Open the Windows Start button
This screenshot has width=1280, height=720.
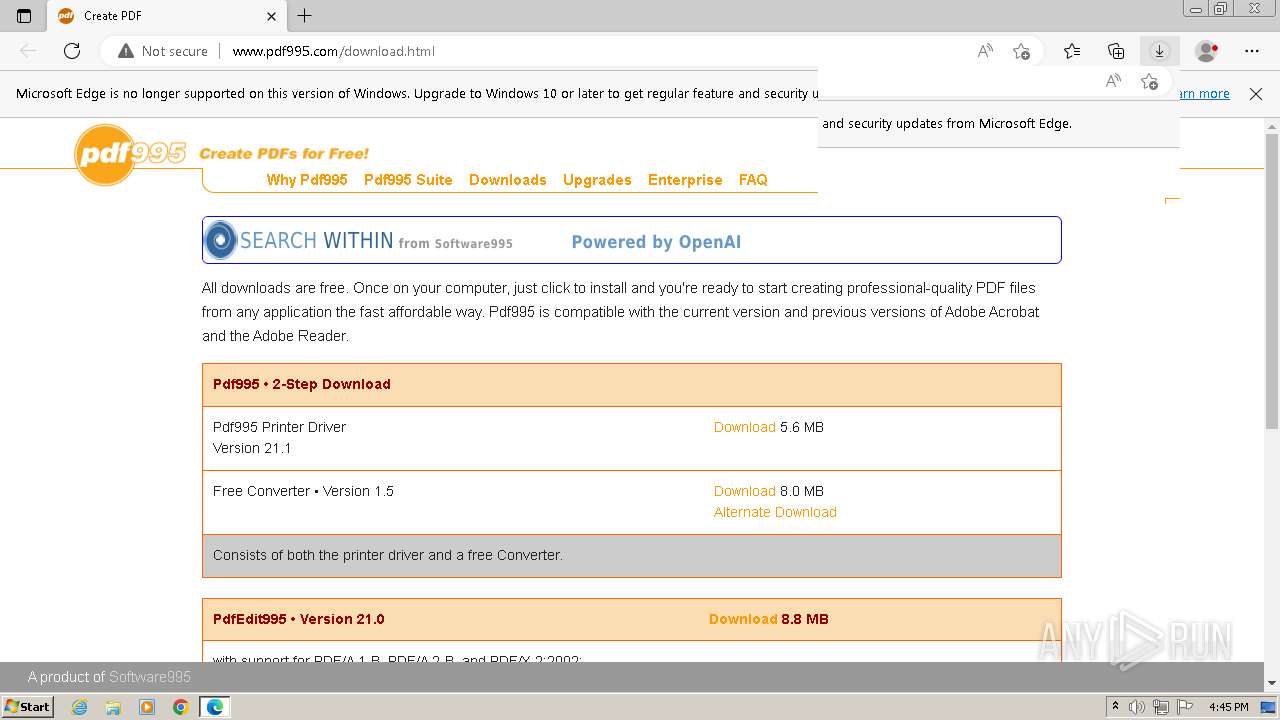point(27,707)
